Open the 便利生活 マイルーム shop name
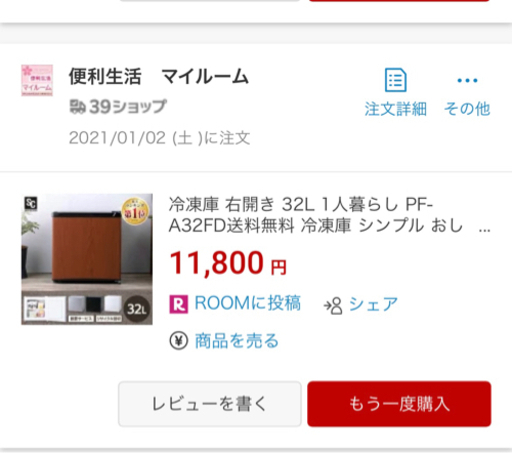 click(159, 76)
